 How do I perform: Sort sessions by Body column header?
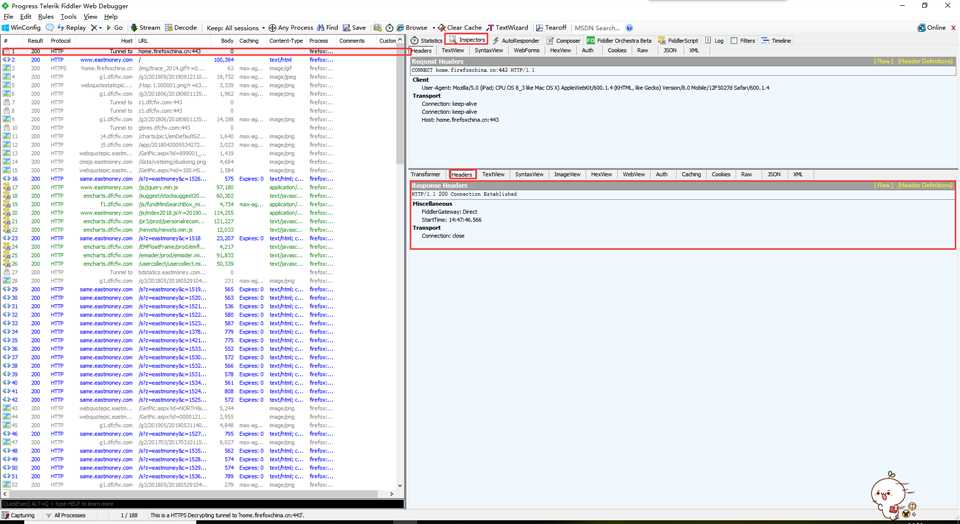point(226,40)
